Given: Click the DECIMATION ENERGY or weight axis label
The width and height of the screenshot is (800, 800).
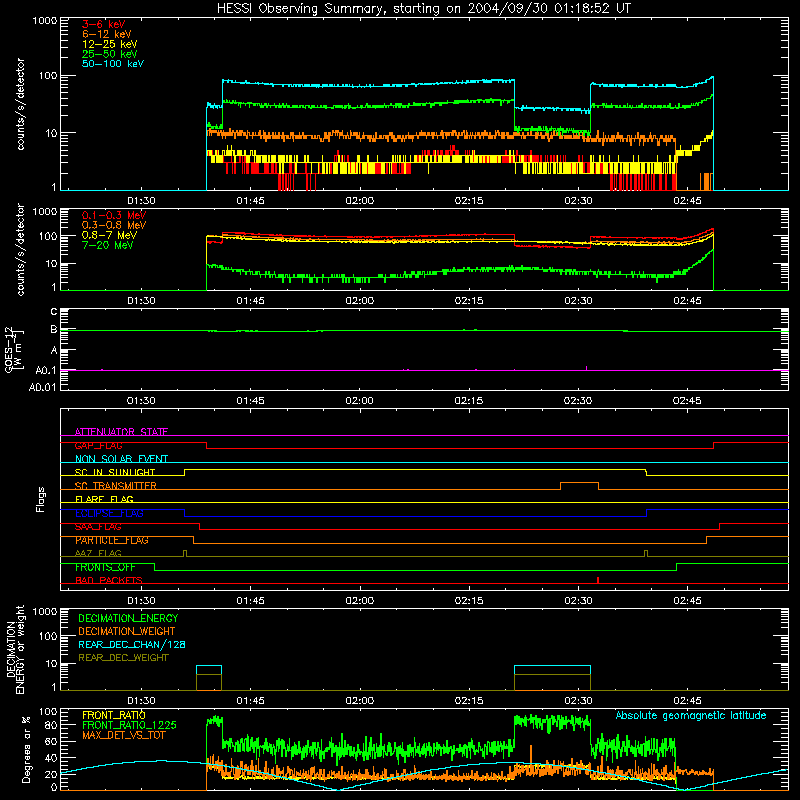Looking at the screenshot, I should click(15, 649).
